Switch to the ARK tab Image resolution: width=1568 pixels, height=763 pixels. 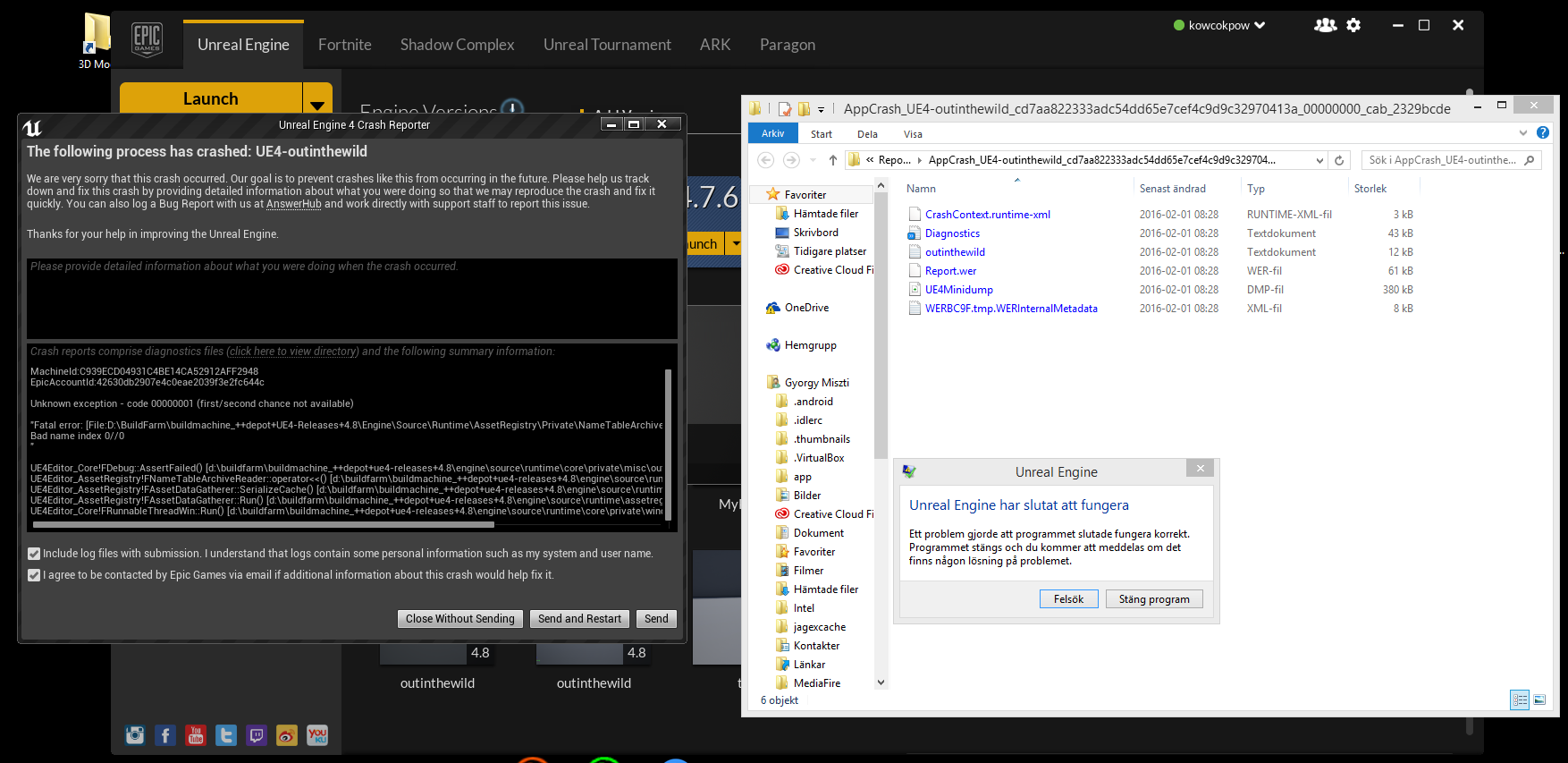tap(715, 45)
